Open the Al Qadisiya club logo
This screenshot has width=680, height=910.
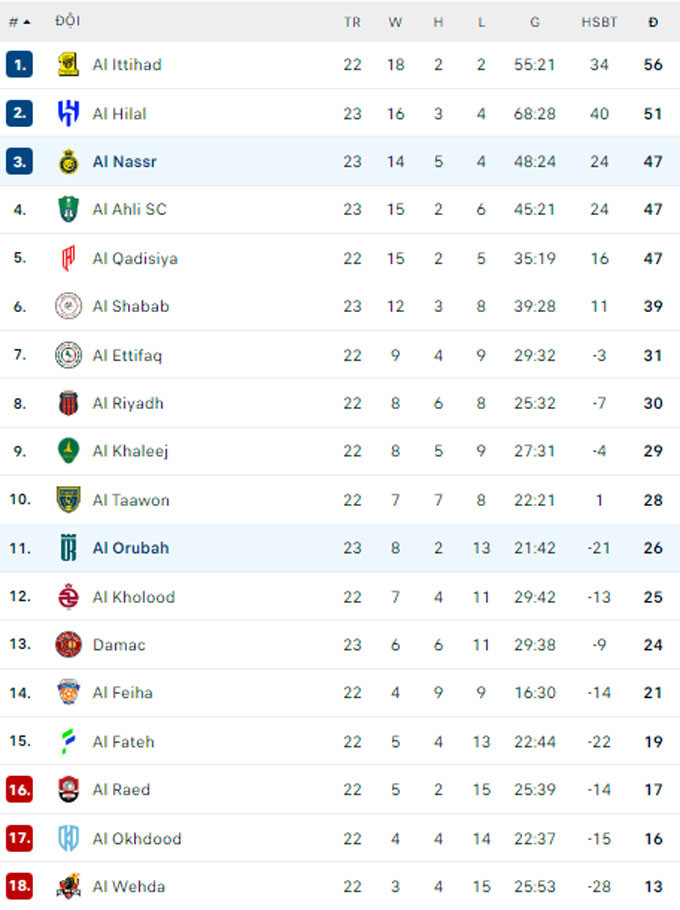pos(68,258)
